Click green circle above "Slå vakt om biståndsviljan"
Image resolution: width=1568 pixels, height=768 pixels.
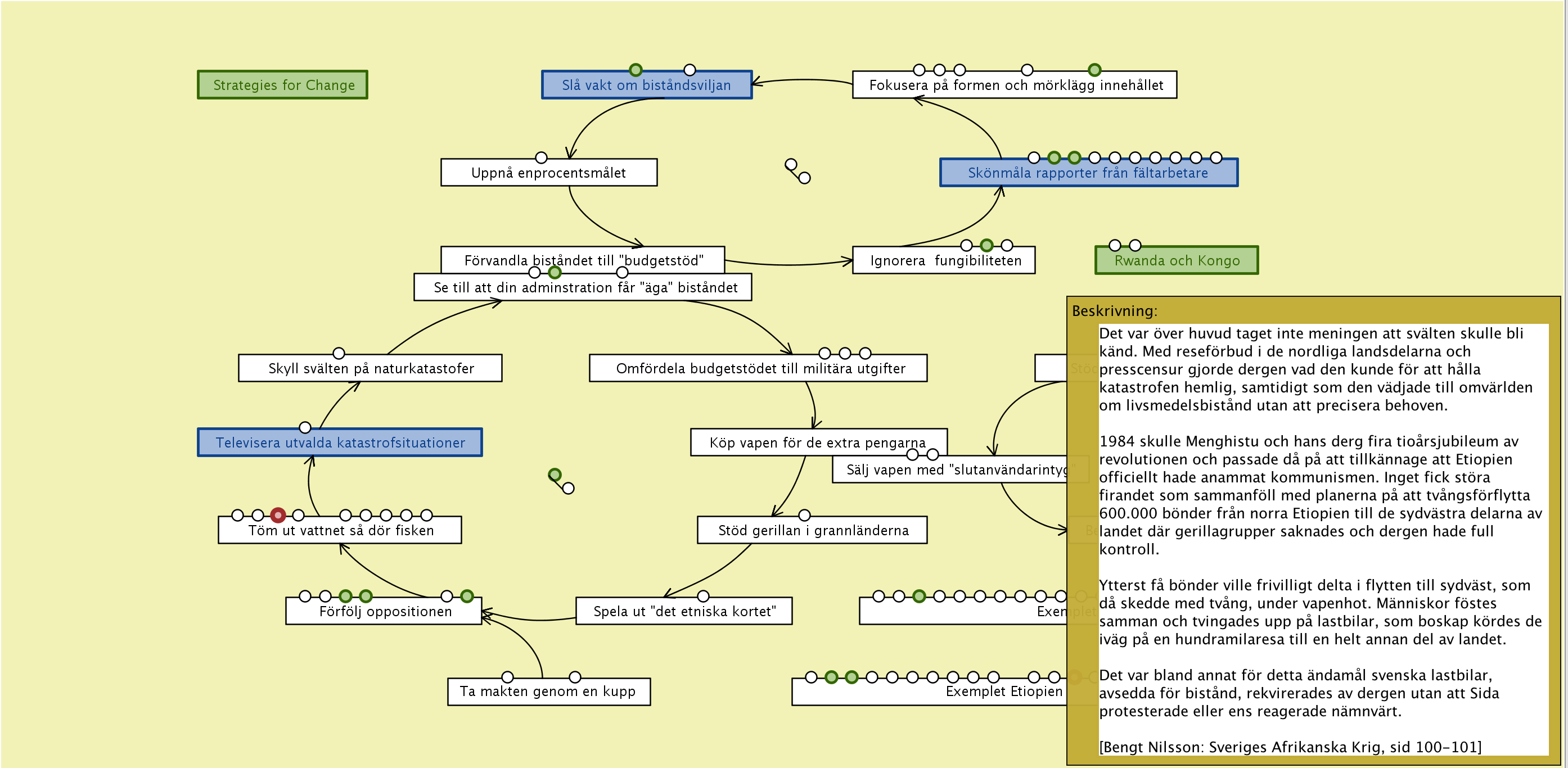click(635, 70)
